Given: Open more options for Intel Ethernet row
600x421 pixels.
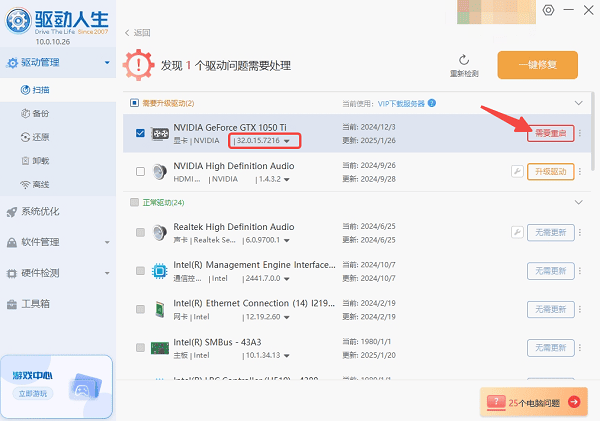Looking at the screenshot, I should (x=580, y=309).
